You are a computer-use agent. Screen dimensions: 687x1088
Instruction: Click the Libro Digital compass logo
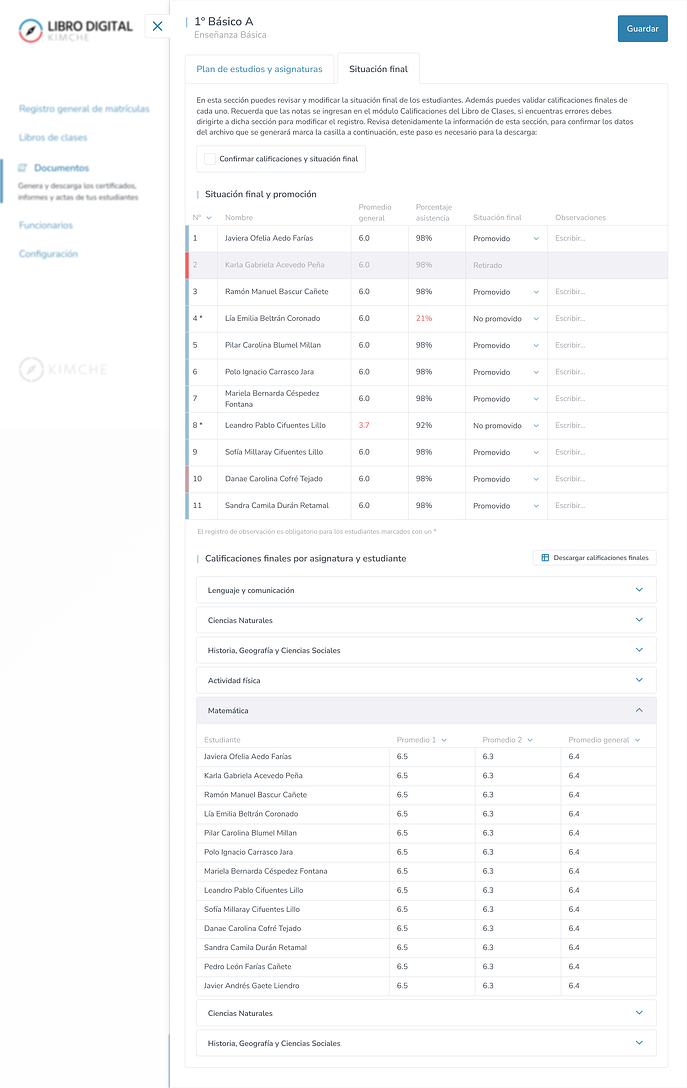(31, 30)
